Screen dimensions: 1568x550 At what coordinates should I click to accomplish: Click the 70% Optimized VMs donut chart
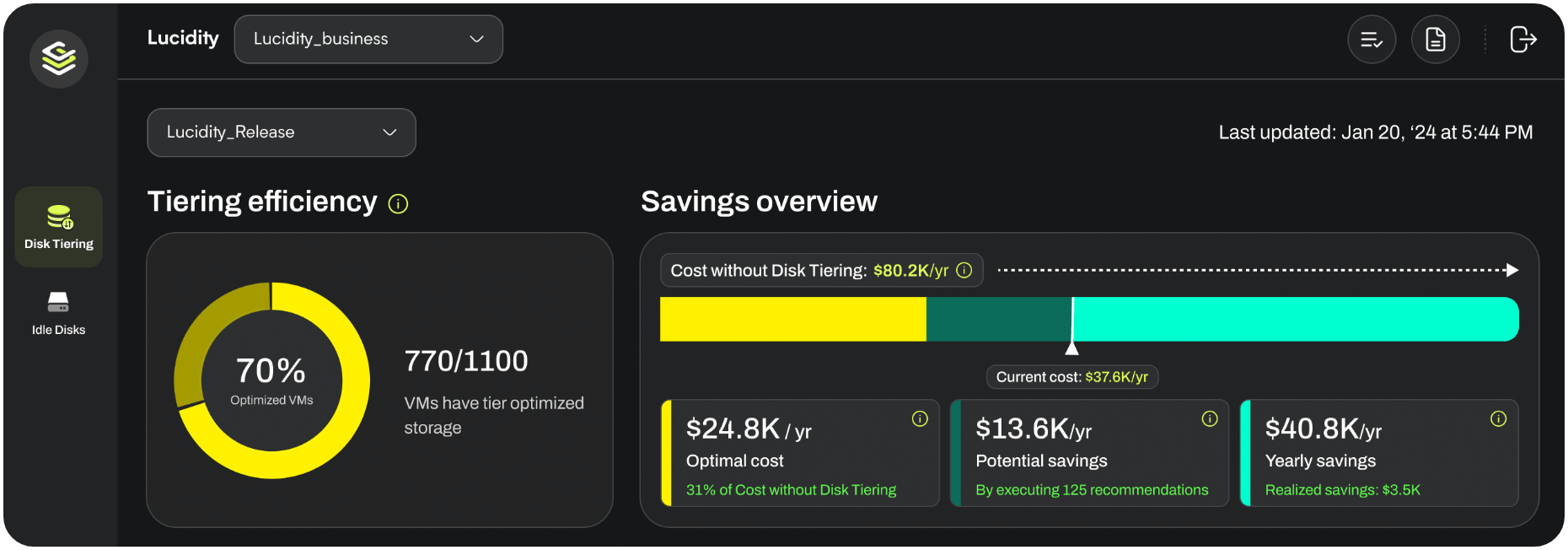coord(271,380)
